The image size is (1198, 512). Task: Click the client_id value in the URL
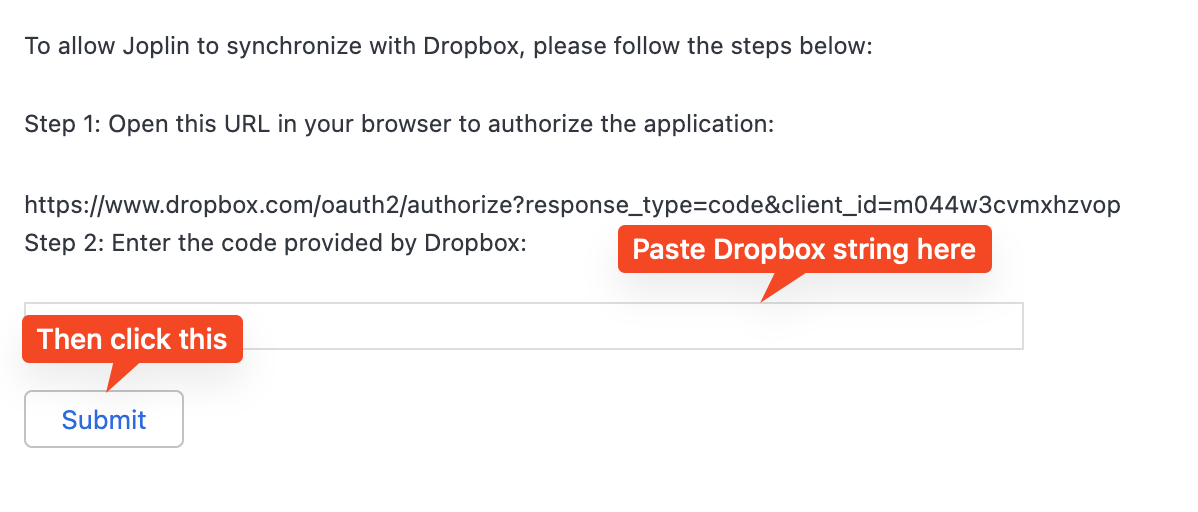click(1027, 205)
